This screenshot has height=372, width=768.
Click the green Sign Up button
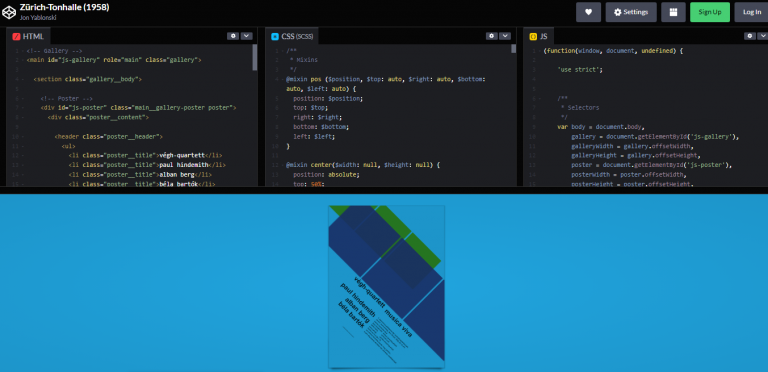(710, 12)
